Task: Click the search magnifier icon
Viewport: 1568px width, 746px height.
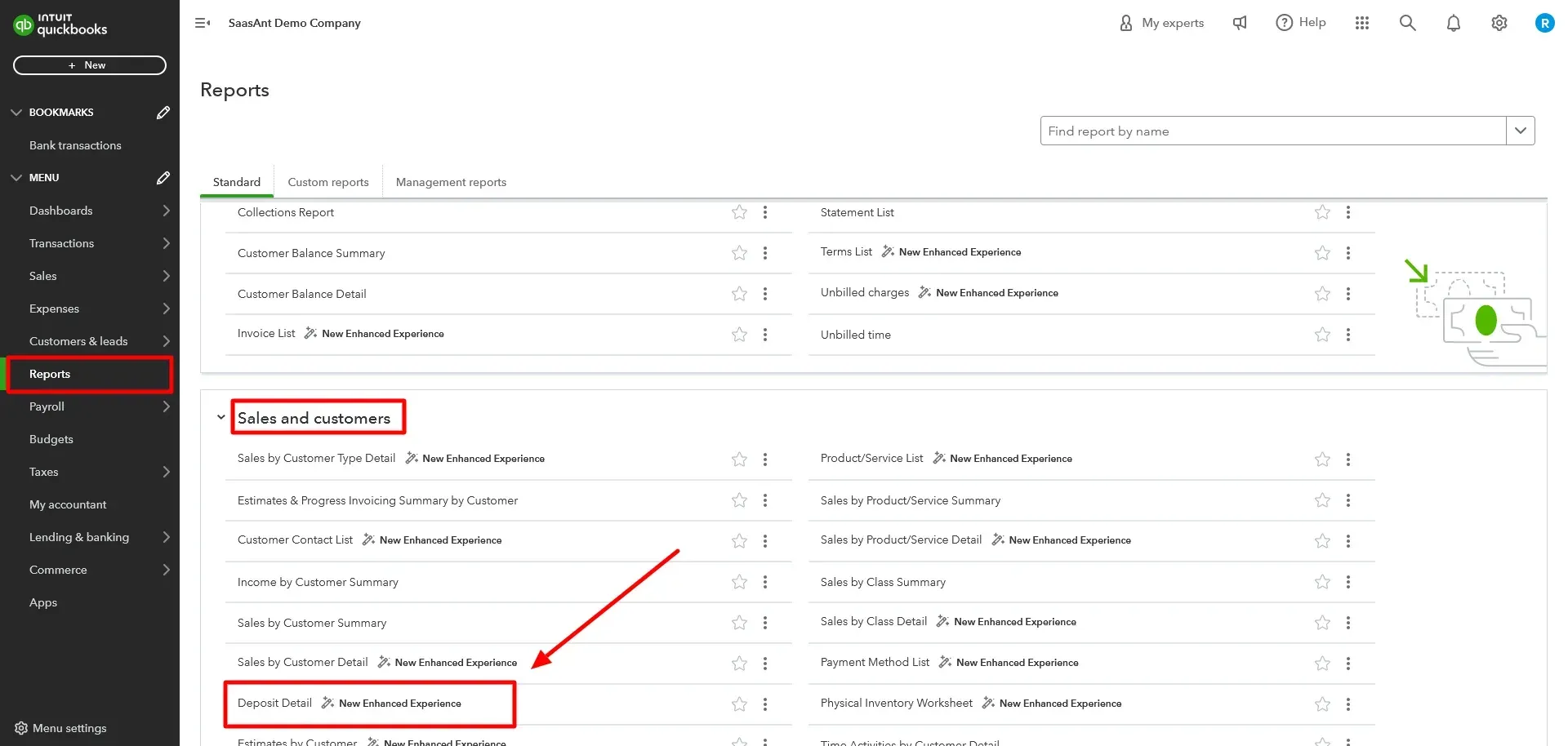Action: [x=1408, y=23]
